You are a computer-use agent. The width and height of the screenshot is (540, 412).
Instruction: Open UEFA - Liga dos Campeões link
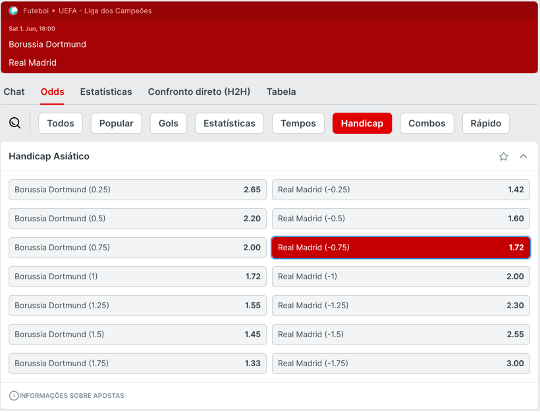point(105,11)
